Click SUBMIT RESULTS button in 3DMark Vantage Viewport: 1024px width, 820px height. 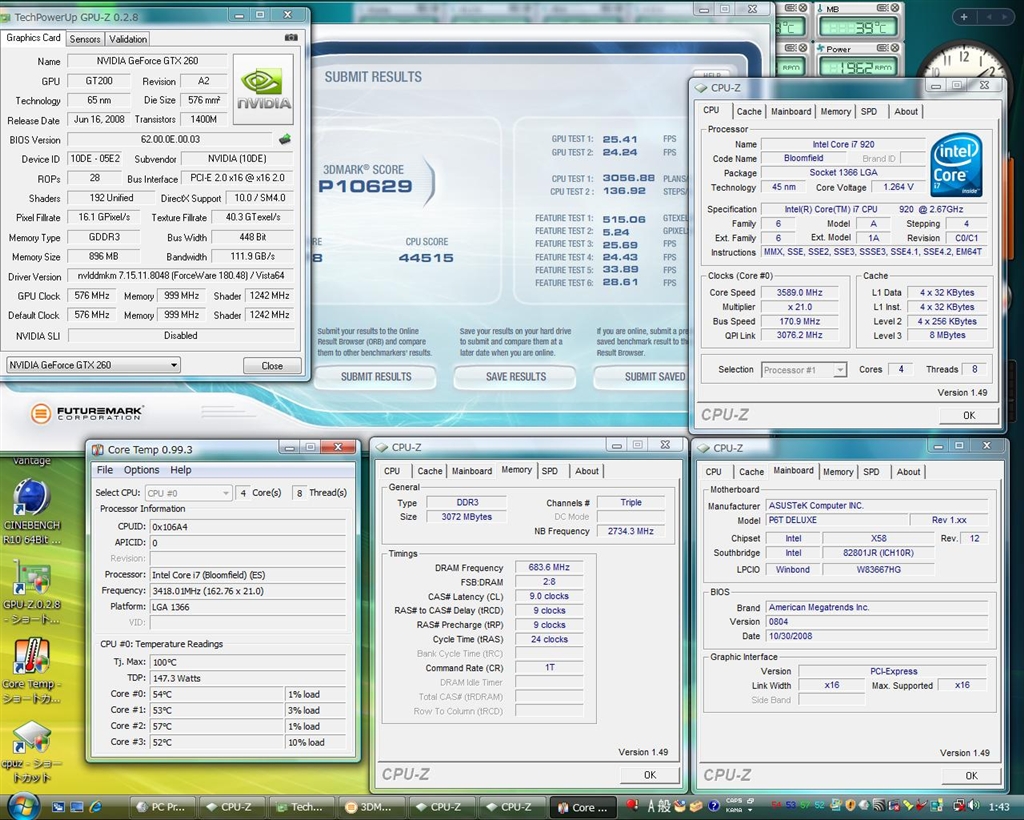[x=375, y=377]
